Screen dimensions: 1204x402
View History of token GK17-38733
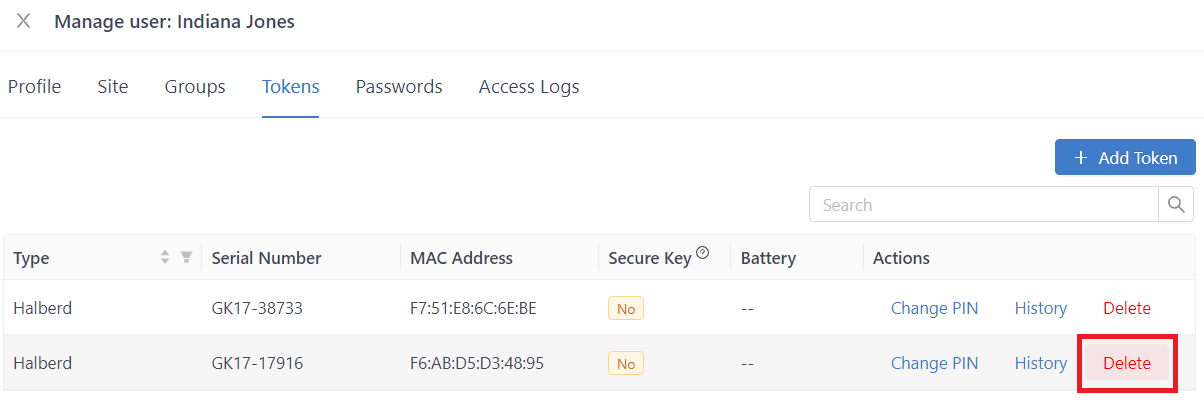tap(1041, 309)
